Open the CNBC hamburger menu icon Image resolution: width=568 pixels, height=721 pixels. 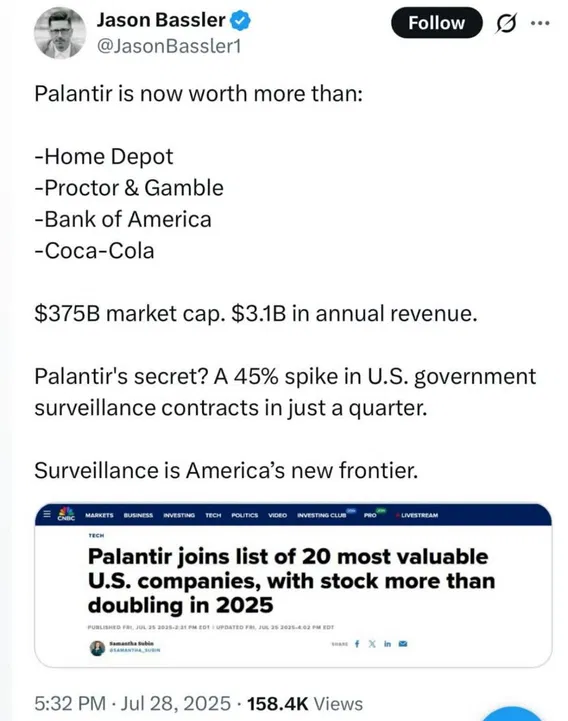(46, 514)
